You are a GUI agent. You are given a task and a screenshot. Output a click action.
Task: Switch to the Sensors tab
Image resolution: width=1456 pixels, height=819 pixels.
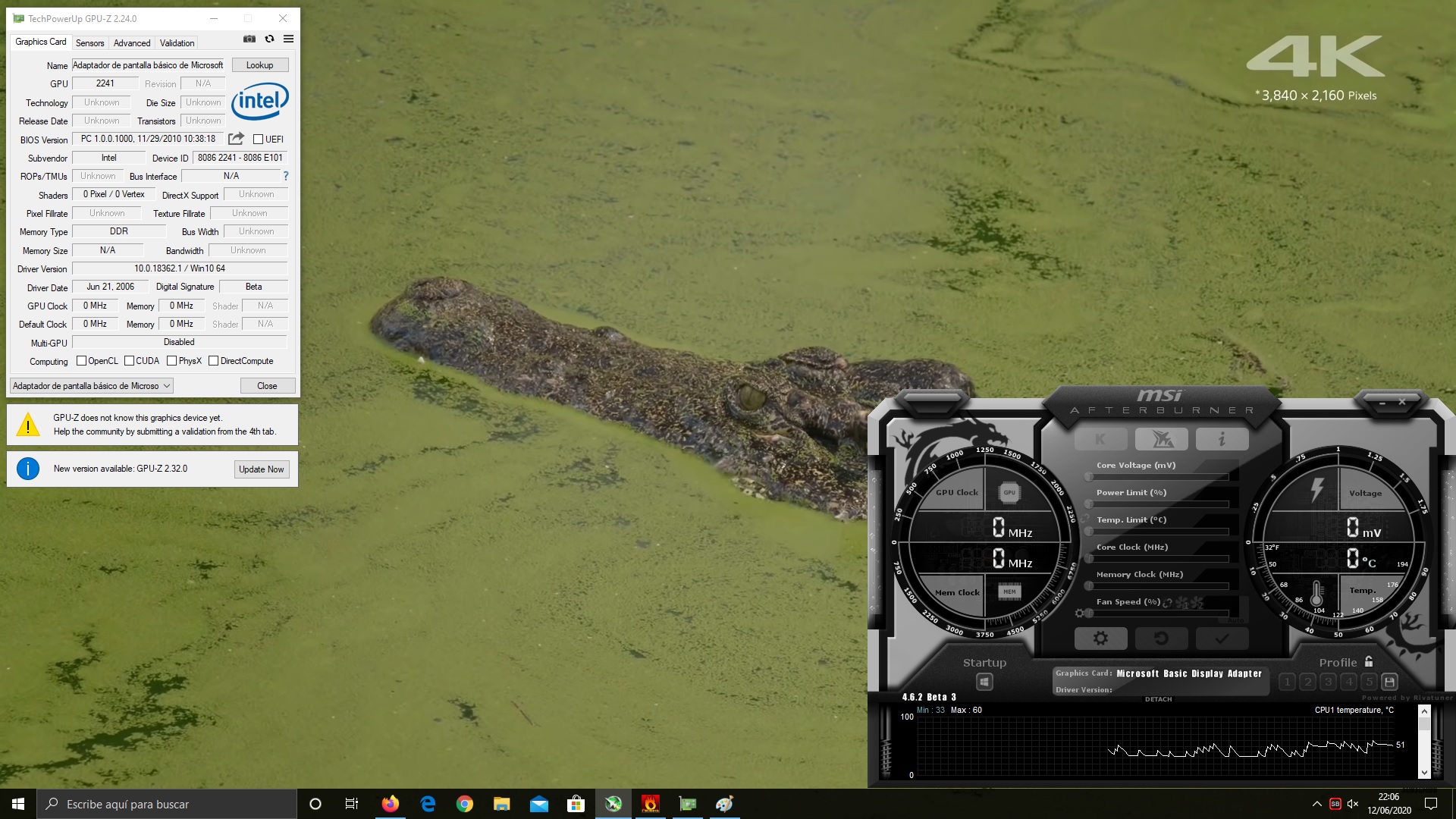pyautogui.click(x=89, y=43)
